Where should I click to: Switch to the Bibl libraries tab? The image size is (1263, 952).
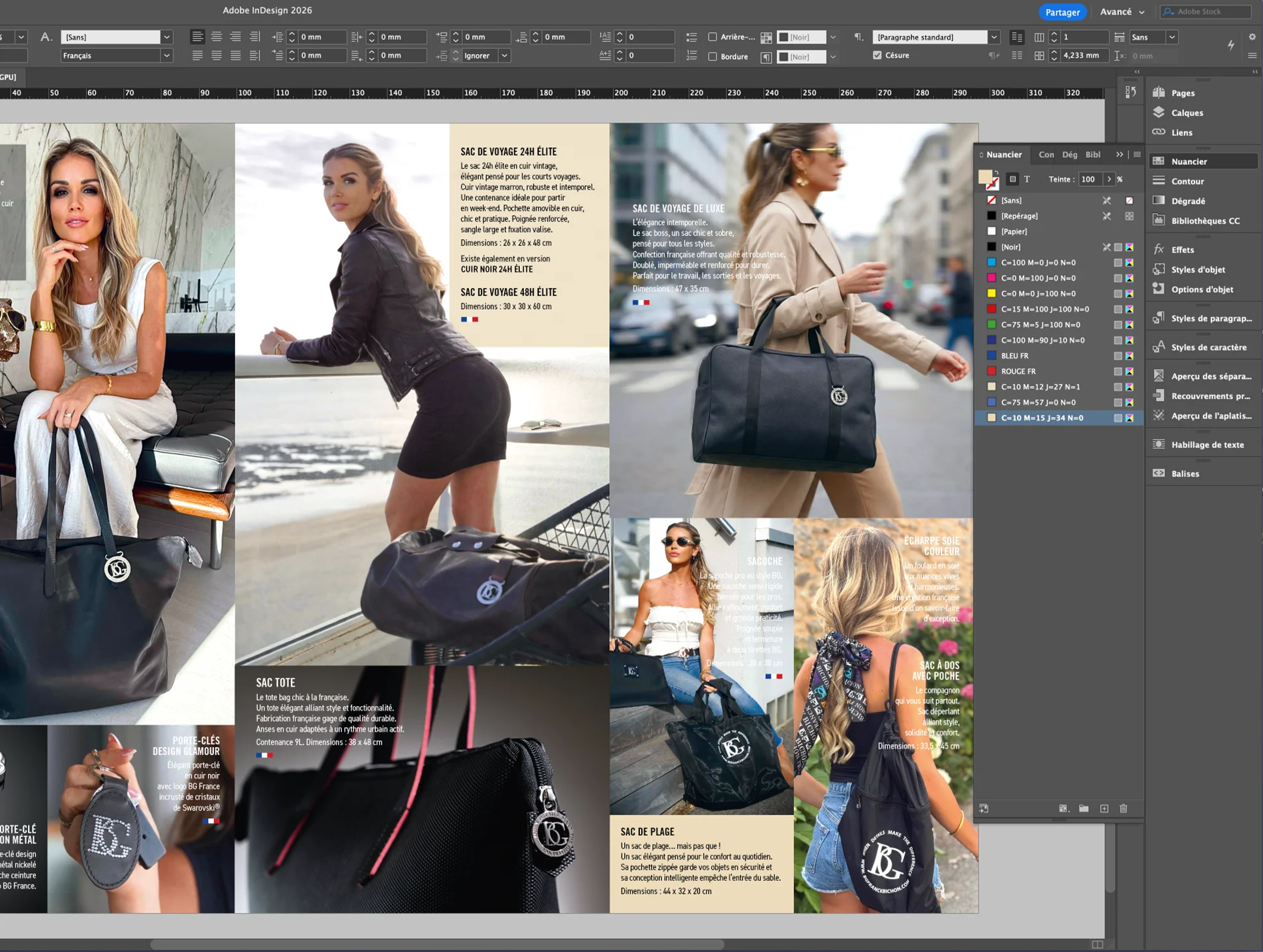click(x=1093, y=155)
